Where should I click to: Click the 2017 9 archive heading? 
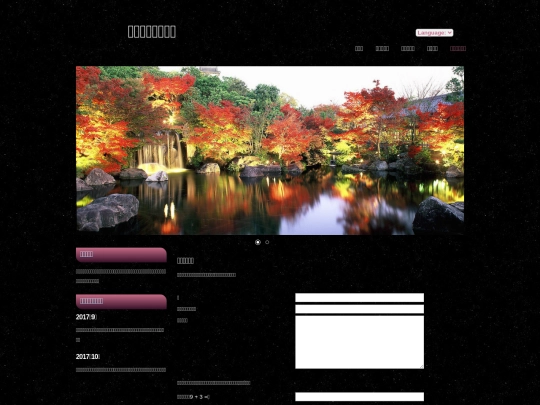pyautogui.click(x=86, y=317)
